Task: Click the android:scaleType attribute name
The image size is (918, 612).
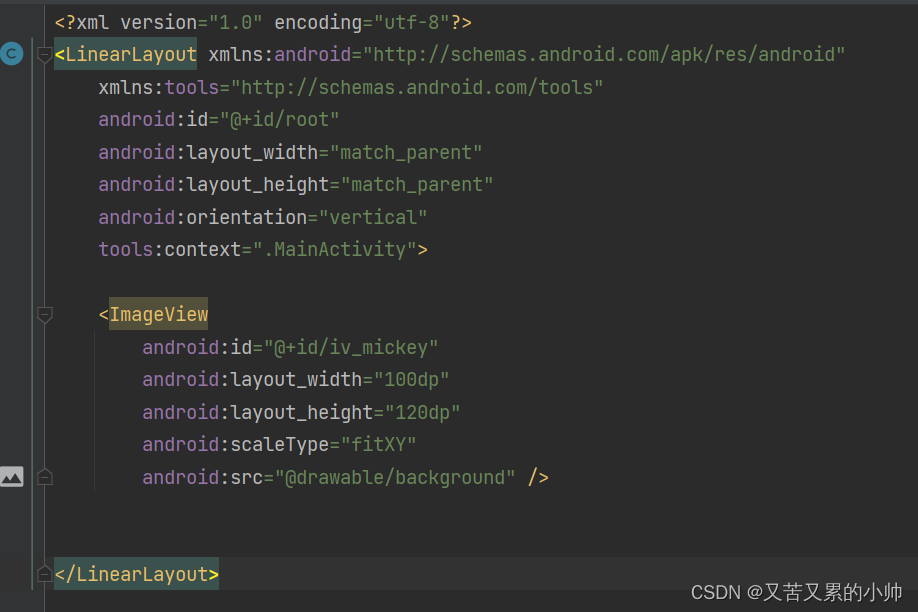Action: pos(236,445)
